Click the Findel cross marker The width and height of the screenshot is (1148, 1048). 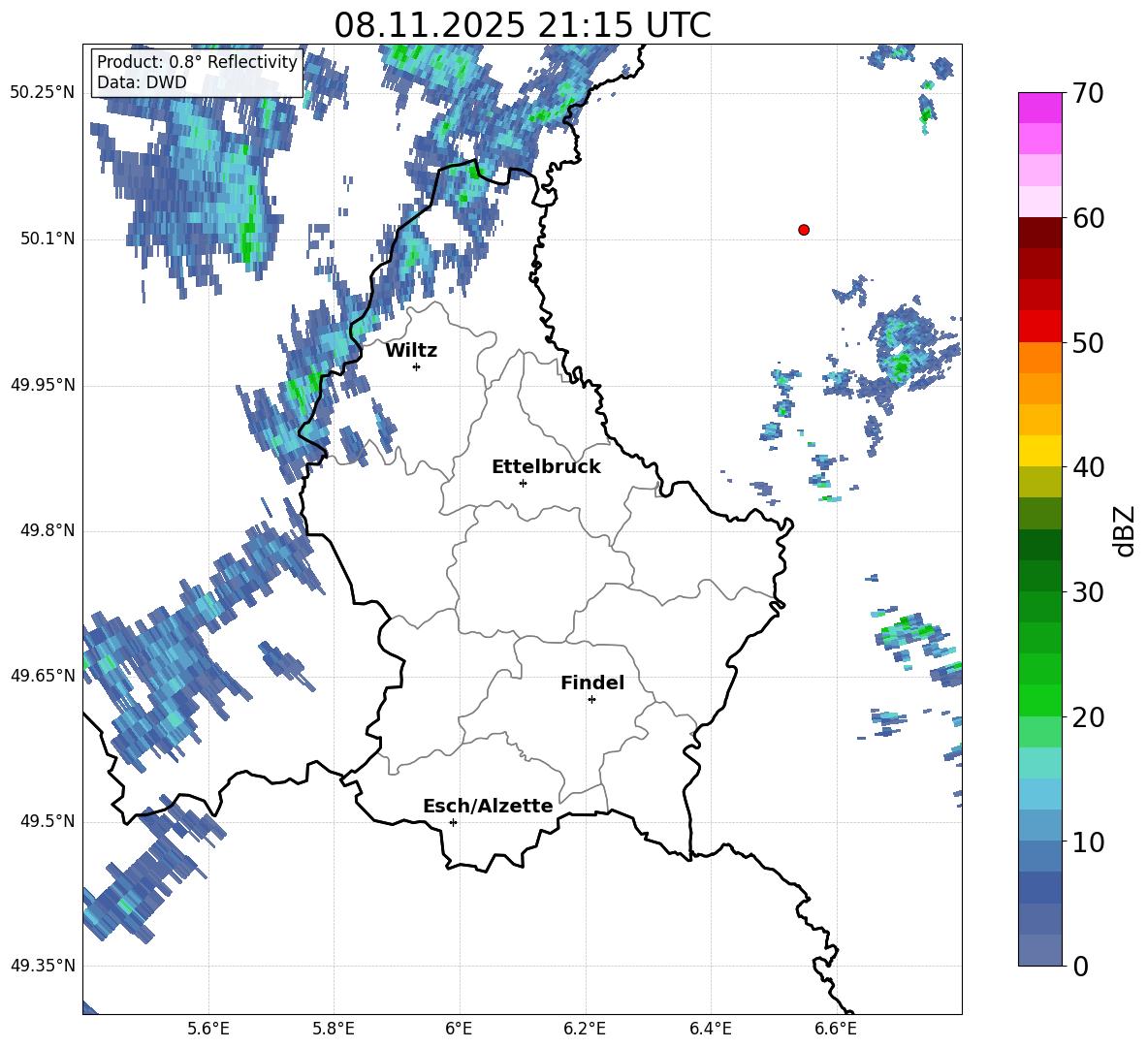point(591,700)
